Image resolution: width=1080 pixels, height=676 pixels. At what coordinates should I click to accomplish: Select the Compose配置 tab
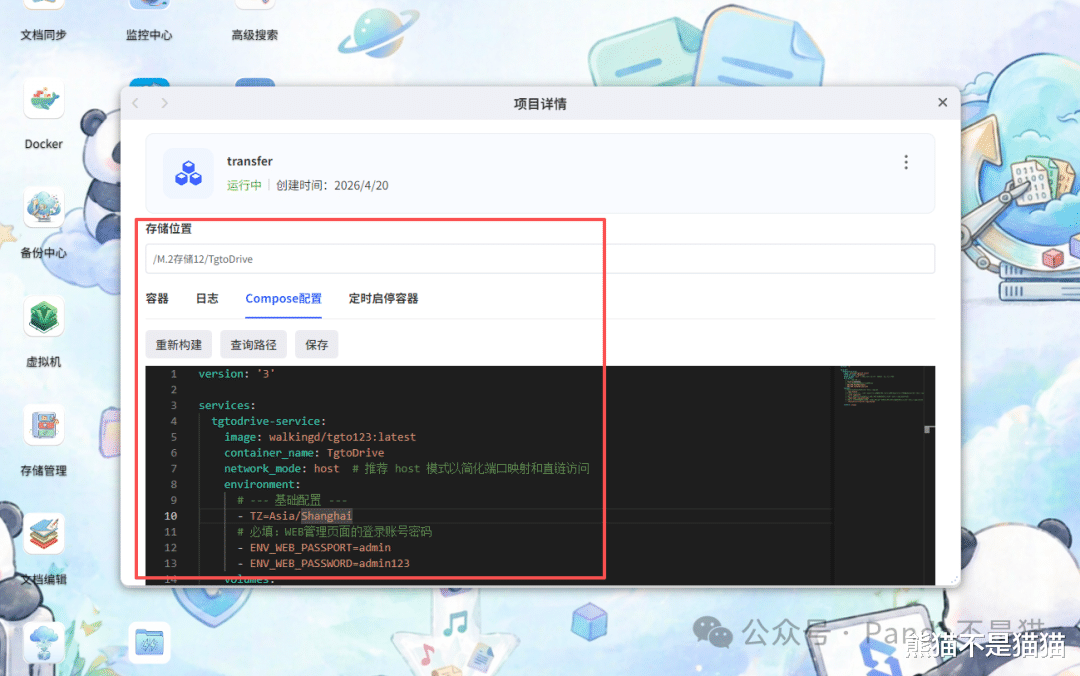click(283, 298)
